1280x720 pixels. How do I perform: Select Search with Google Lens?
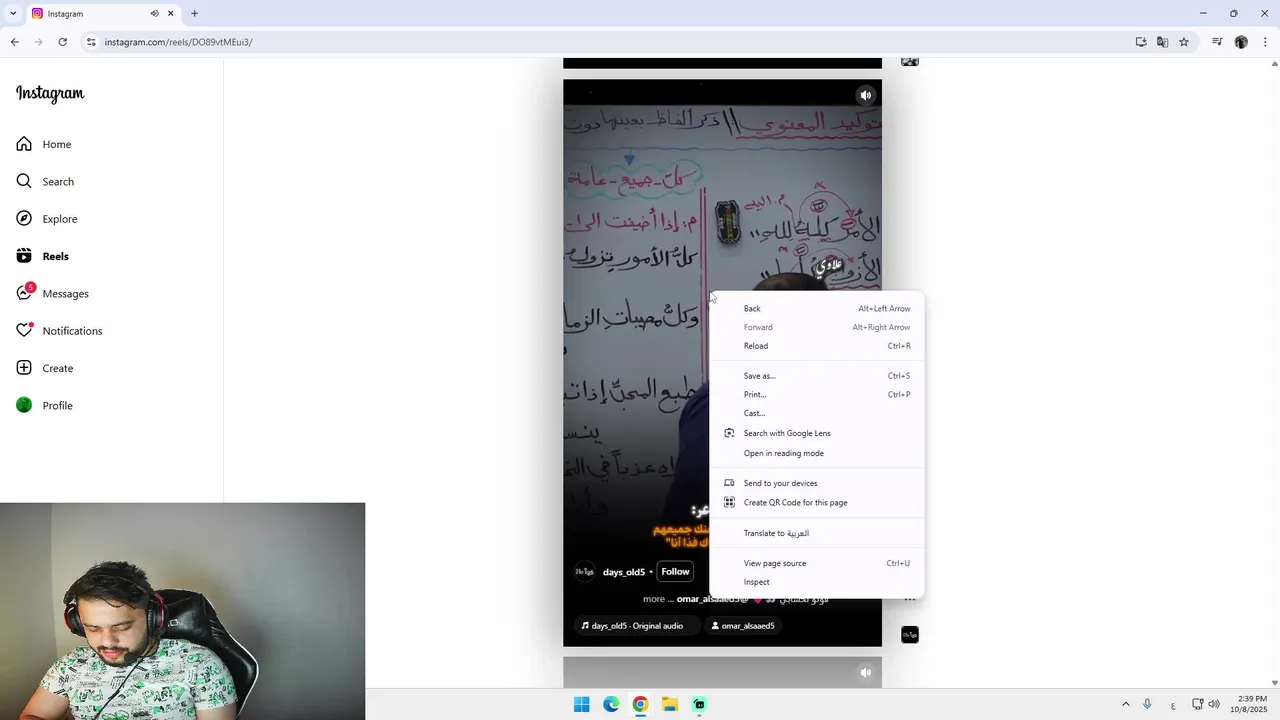817,433
